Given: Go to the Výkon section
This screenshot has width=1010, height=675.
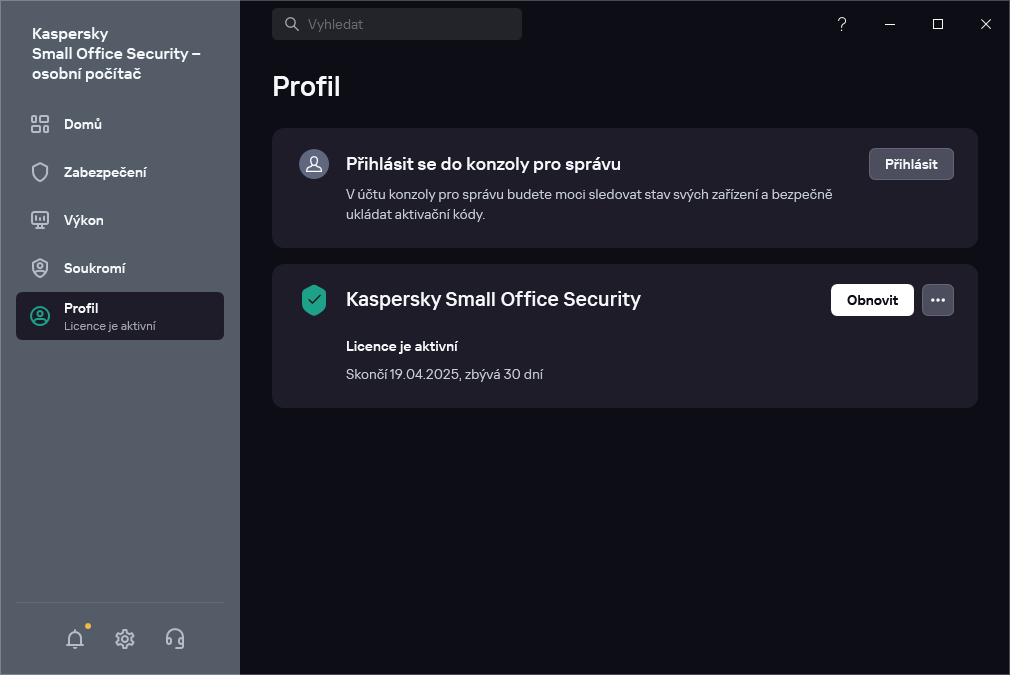Looking at the screenshot, I should tap(84, 220).
